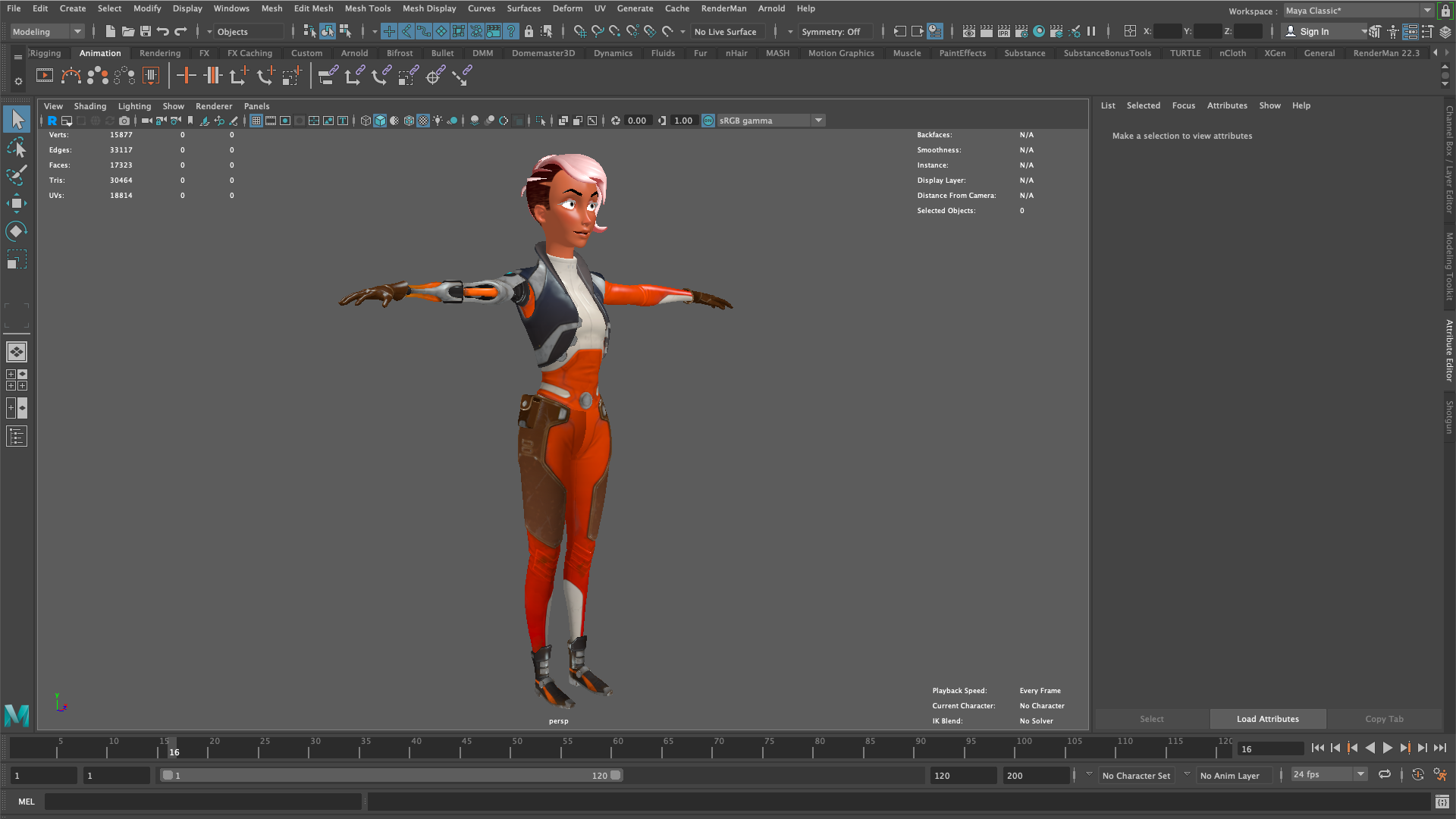Open the Script Editor from the bottom-right icon

click(x=1443, y=802)
